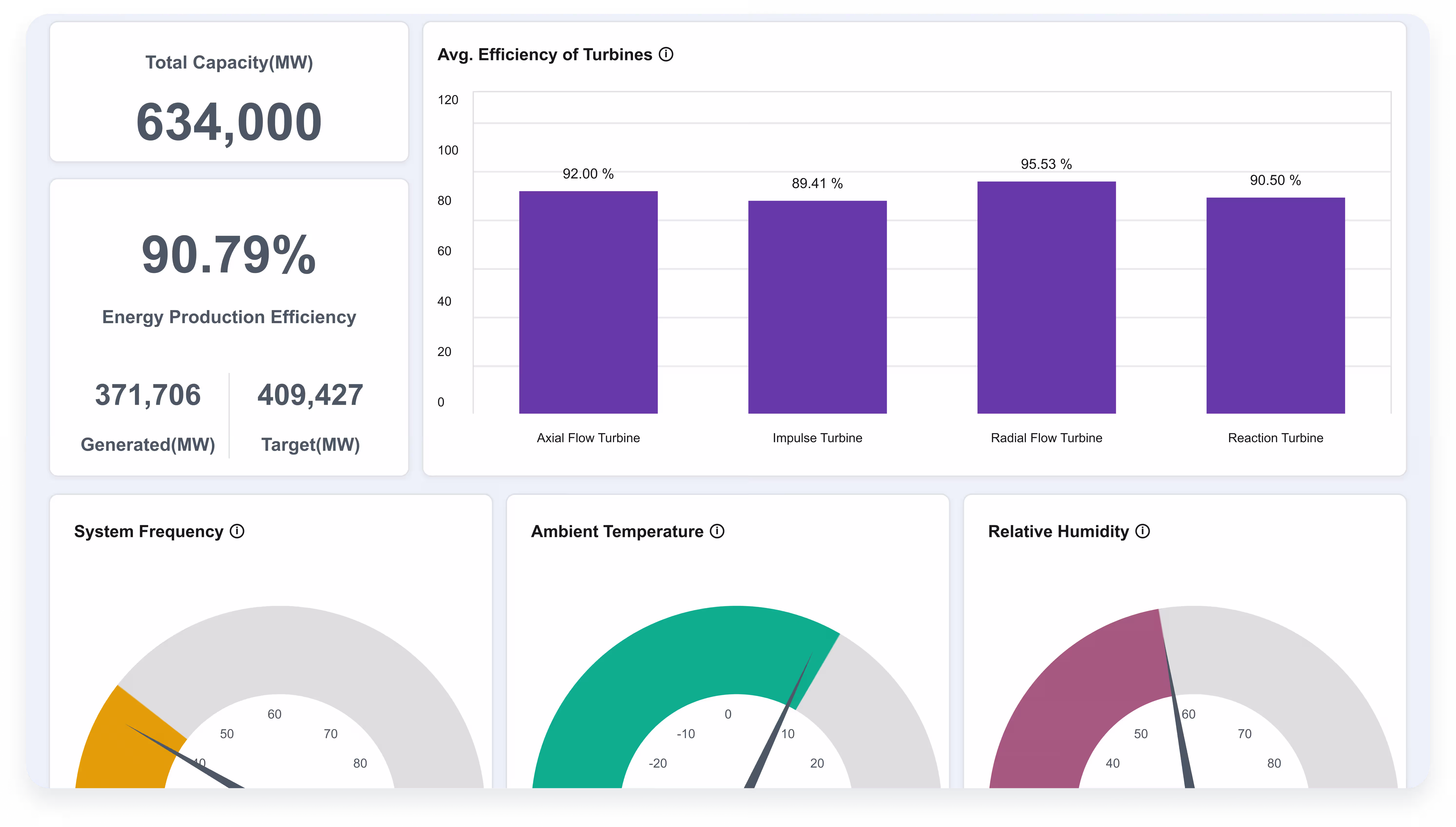
Task: Select the Impulse Turbine bar
Action: click(x=817, y=307)
